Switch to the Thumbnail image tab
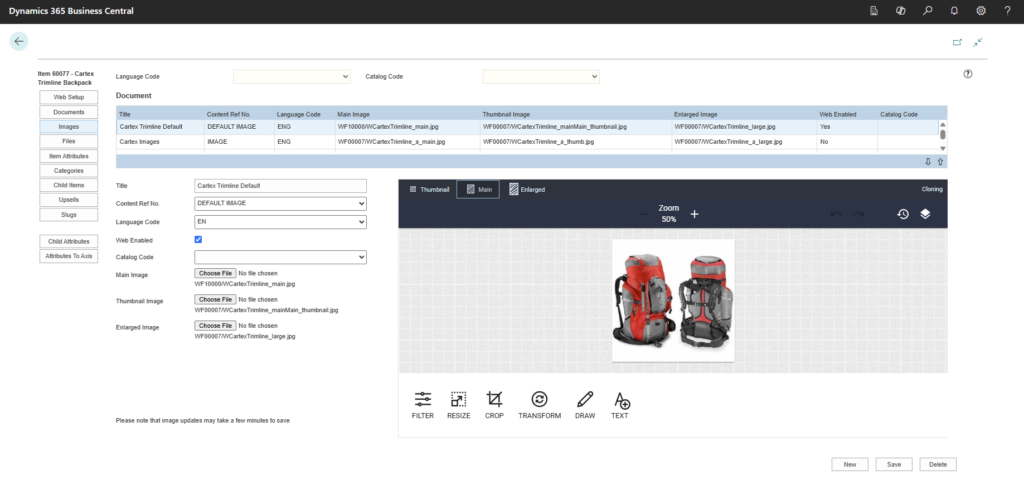1024x485 pixels. click(x=430, y=189)
